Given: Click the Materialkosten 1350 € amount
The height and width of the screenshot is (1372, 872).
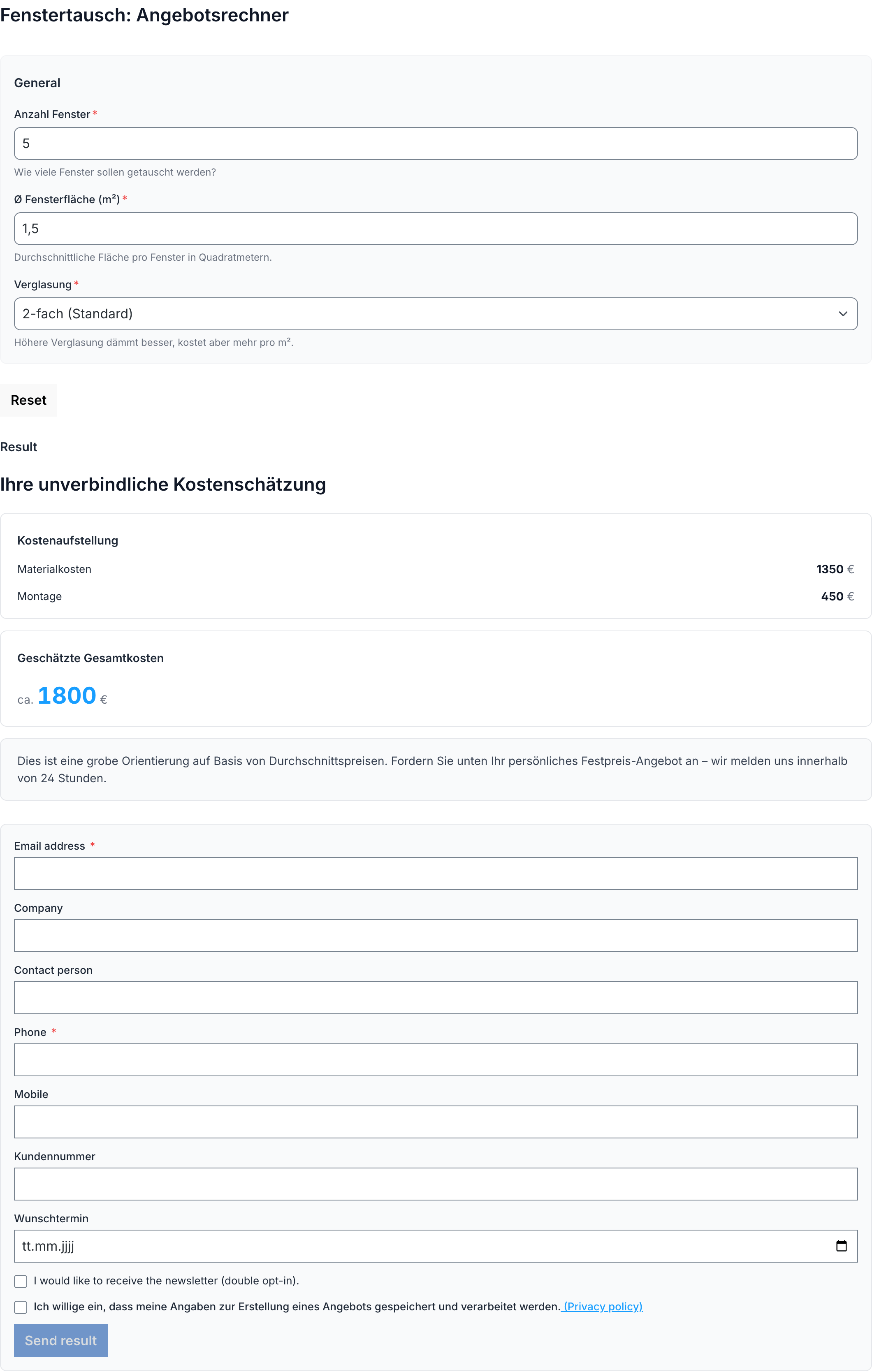Looking at the screenshot, I should coord(835,569).
